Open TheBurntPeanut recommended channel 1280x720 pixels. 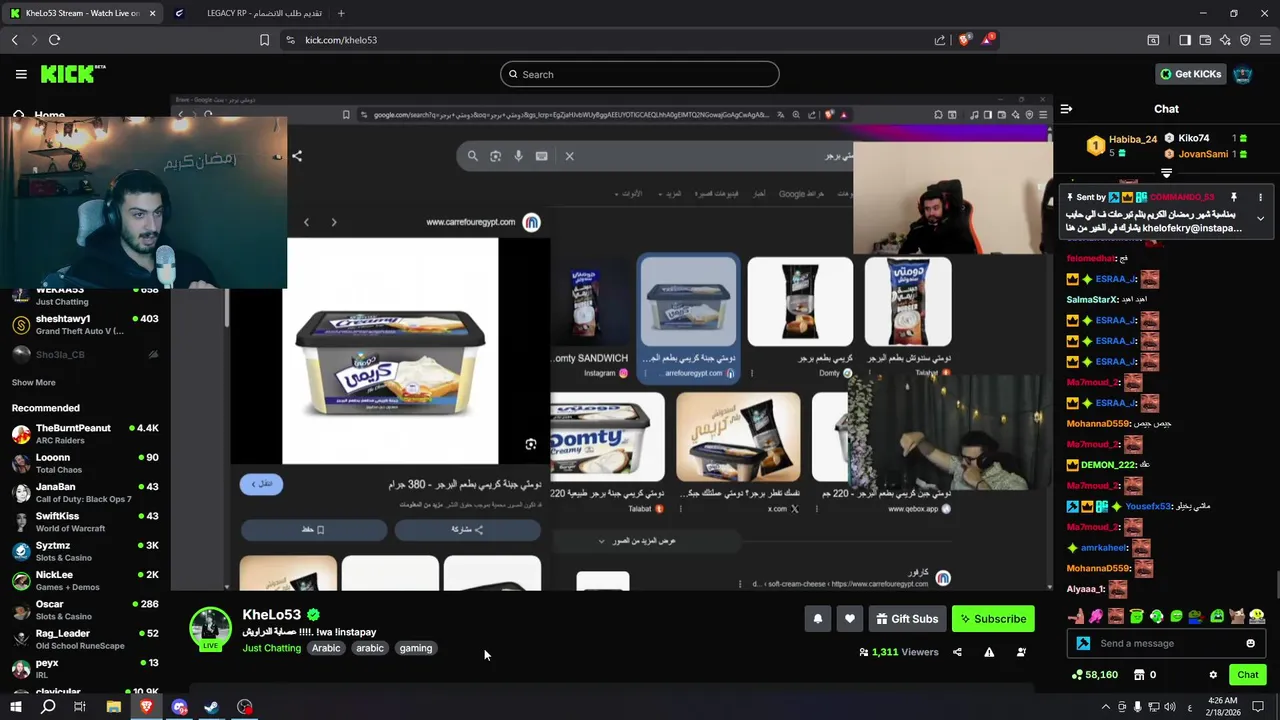[x=84, y=434]
